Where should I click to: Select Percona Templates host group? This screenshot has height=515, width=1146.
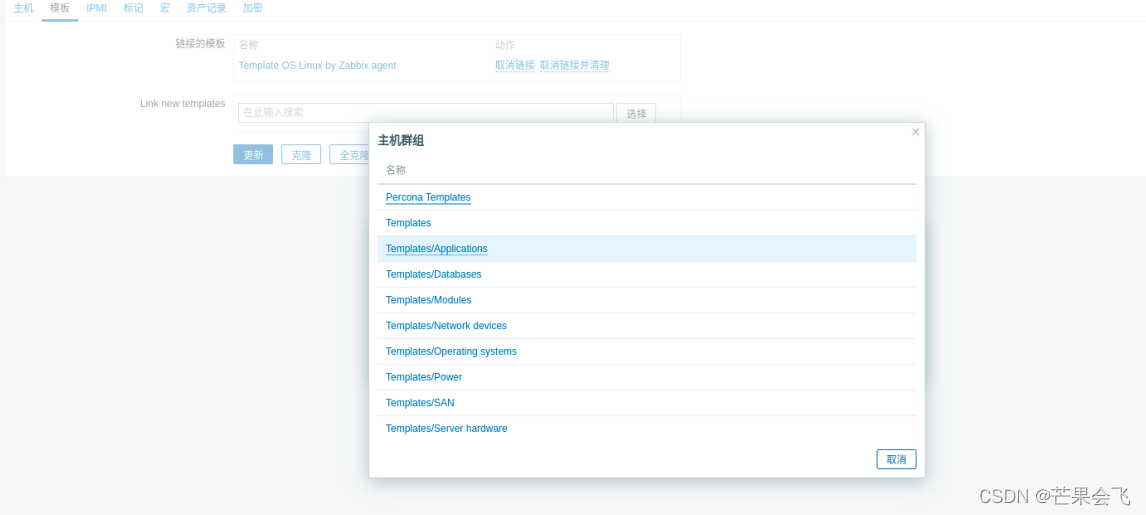coord(428,197)
